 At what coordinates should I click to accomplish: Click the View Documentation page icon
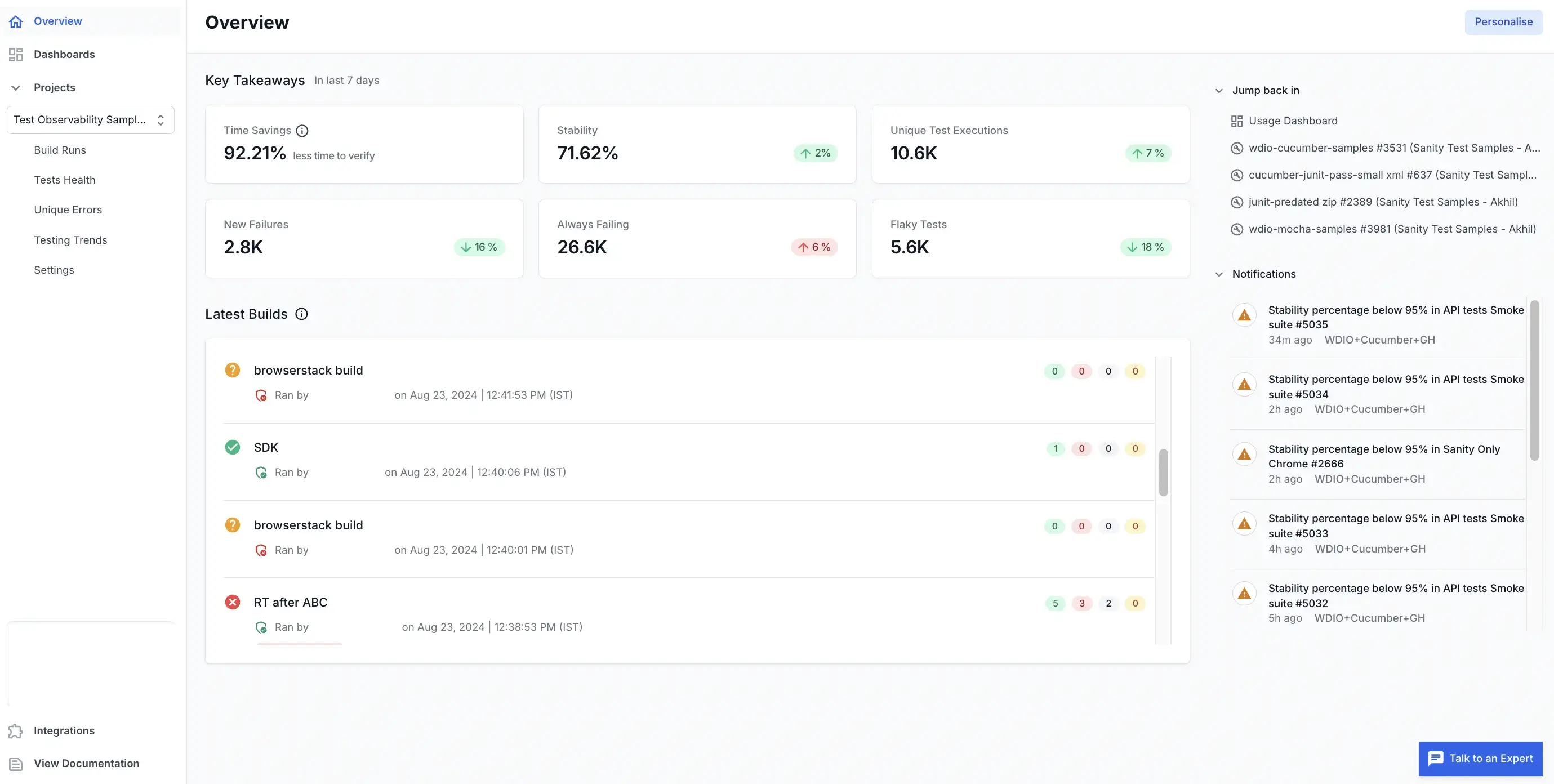click(16, 764)
